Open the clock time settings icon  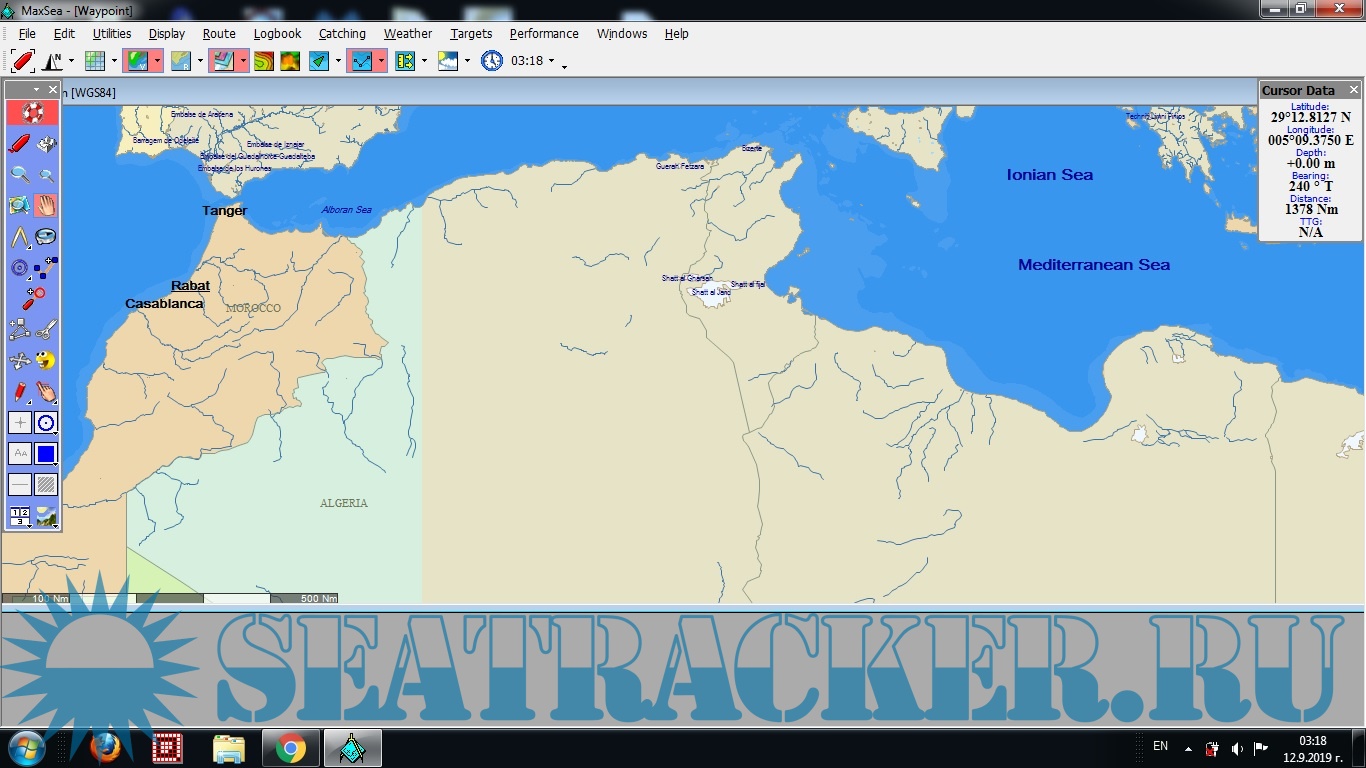coord(491,61)
